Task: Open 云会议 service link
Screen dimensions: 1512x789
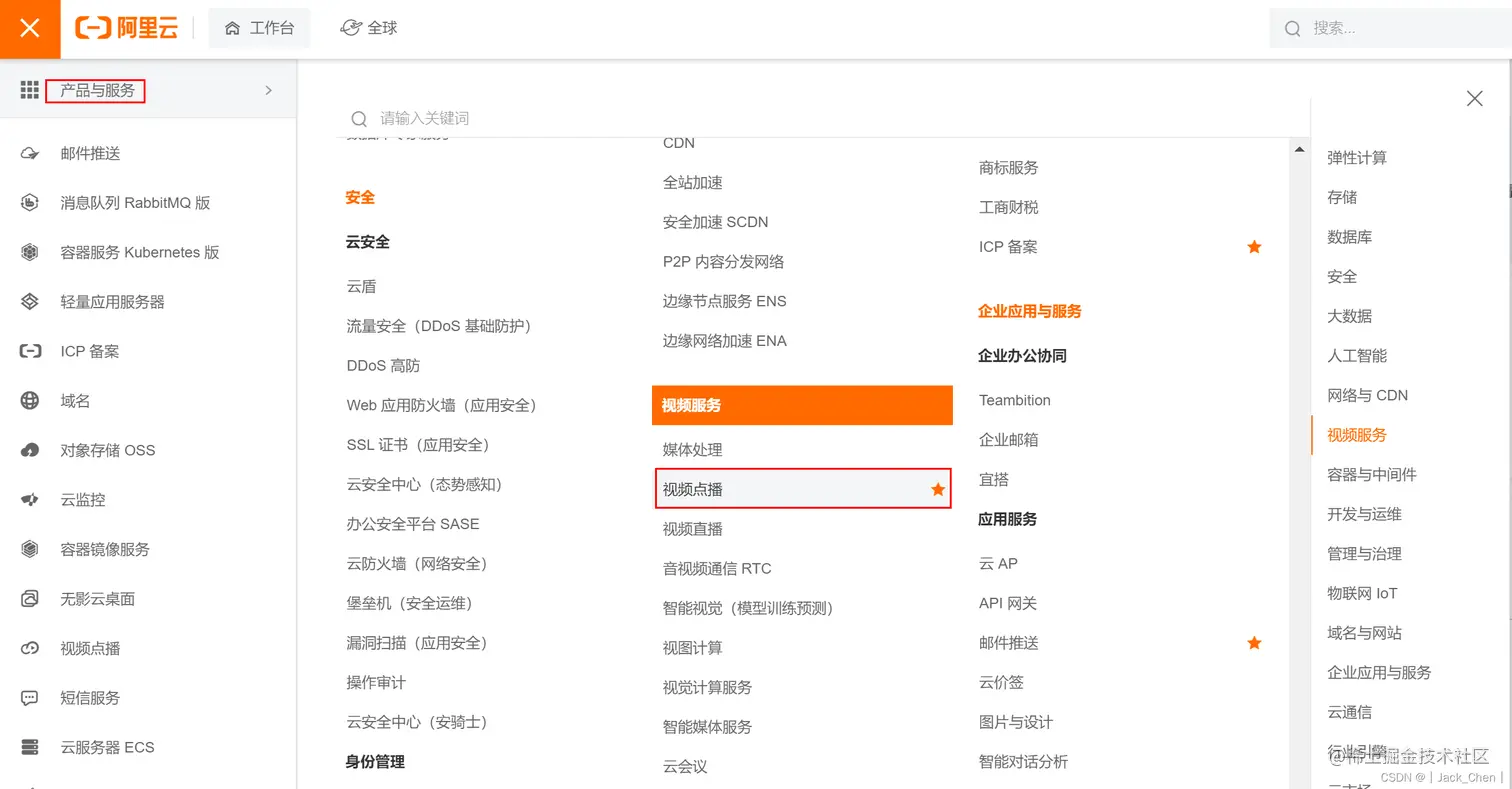Action: pos(685,767)
